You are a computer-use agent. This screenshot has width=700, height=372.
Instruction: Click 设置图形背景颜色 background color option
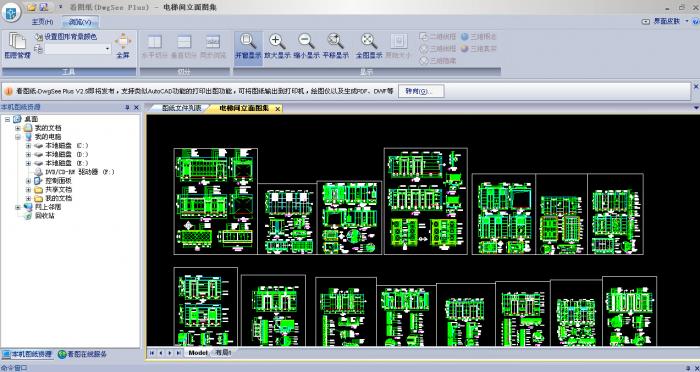pos(66,37)
